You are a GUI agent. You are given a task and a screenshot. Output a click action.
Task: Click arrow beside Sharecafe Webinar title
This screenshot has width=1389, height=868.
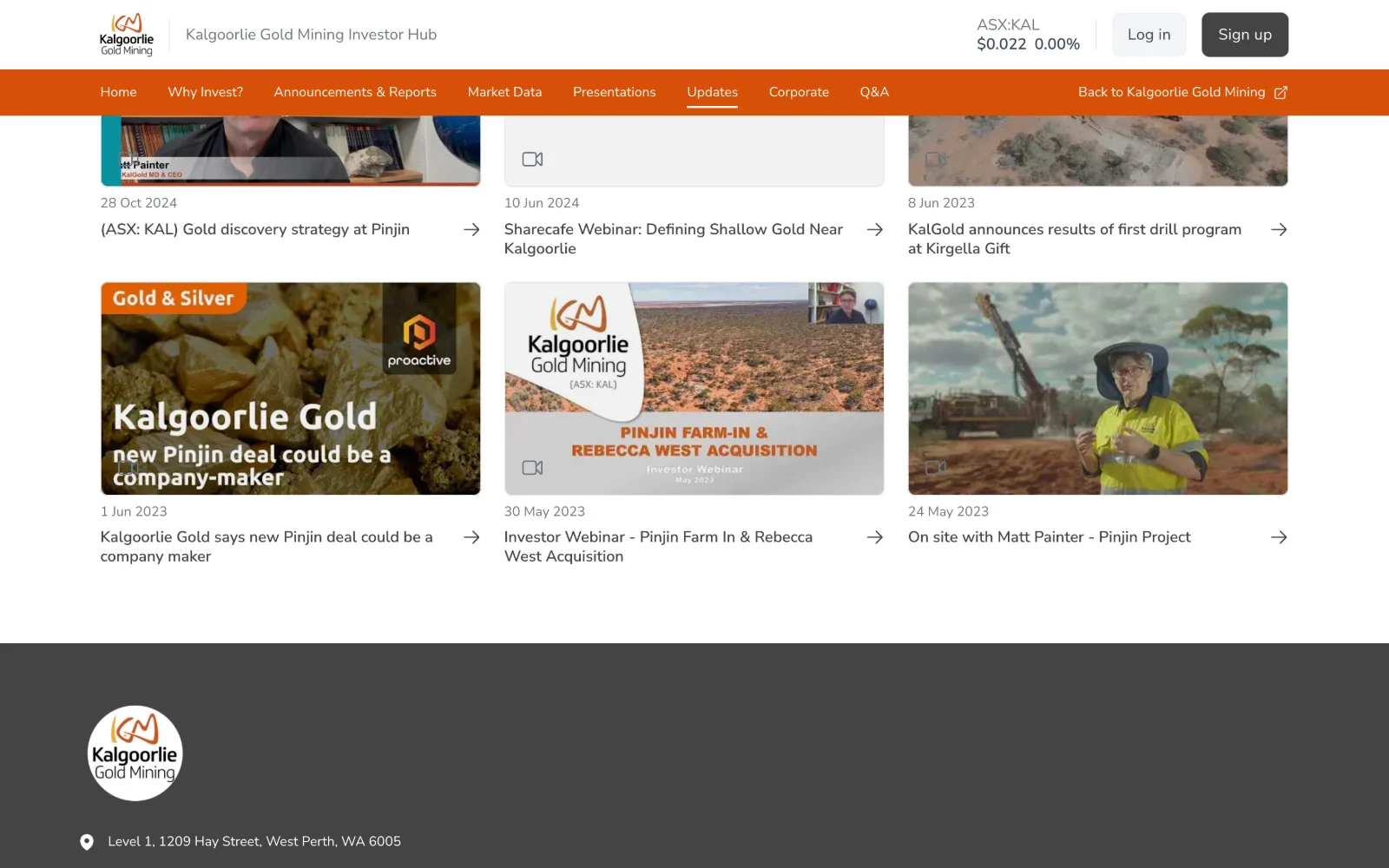(x=875, y=230)
